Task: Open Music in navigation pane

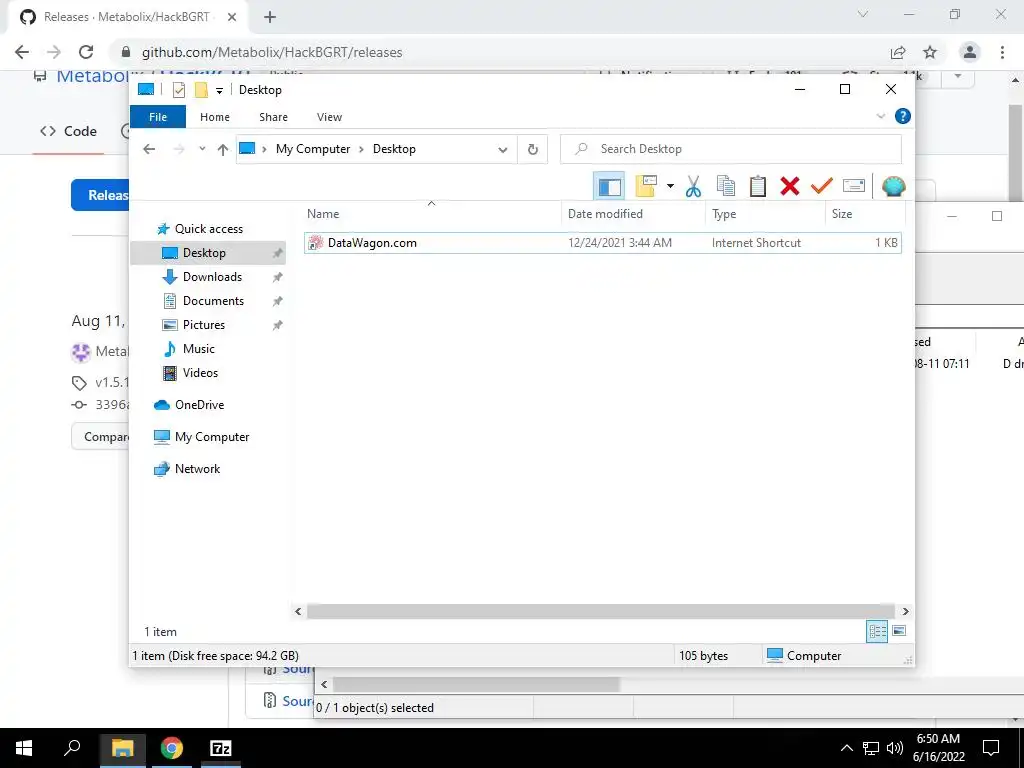Action: [x=198, y=349]
